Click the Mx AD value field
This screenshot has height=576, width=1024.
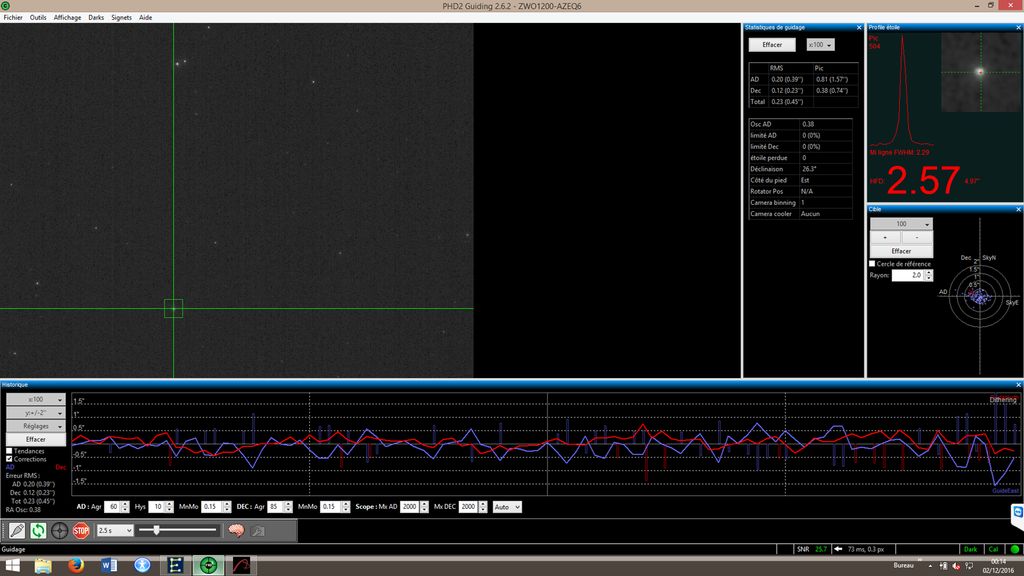pos(410,507)
